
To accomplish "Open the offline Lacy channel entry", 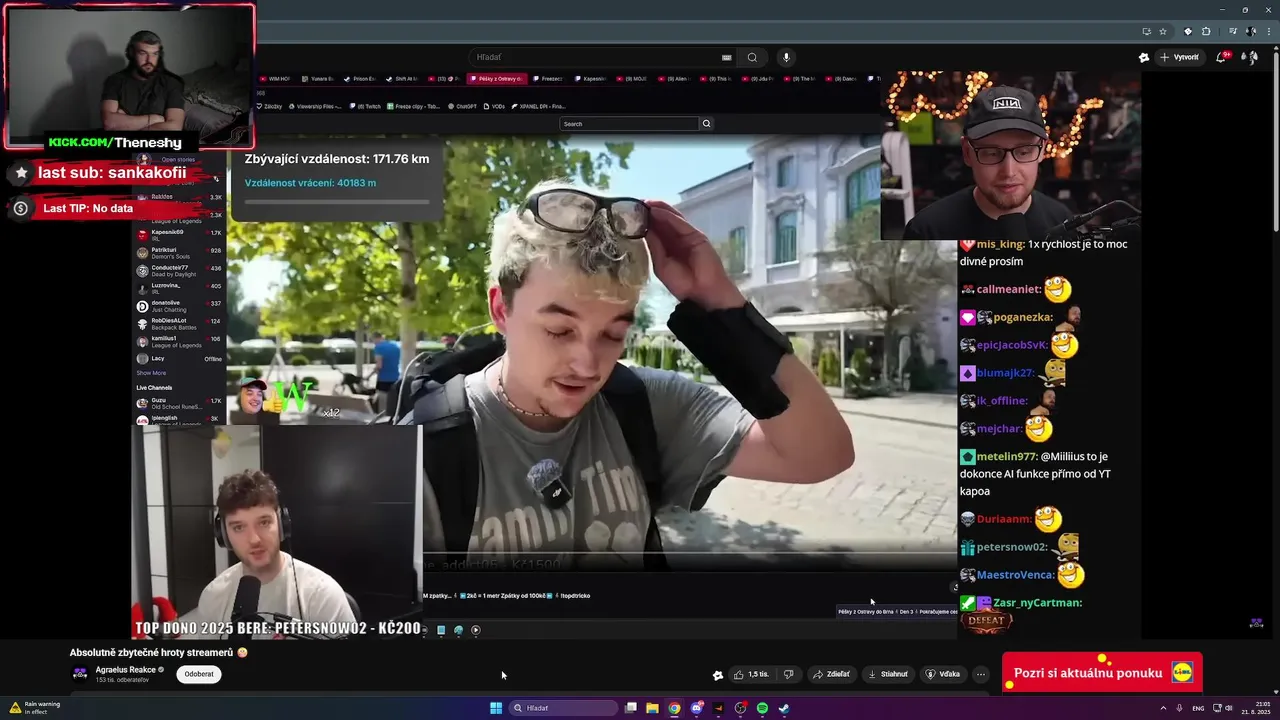I will [x=179, y=358].
